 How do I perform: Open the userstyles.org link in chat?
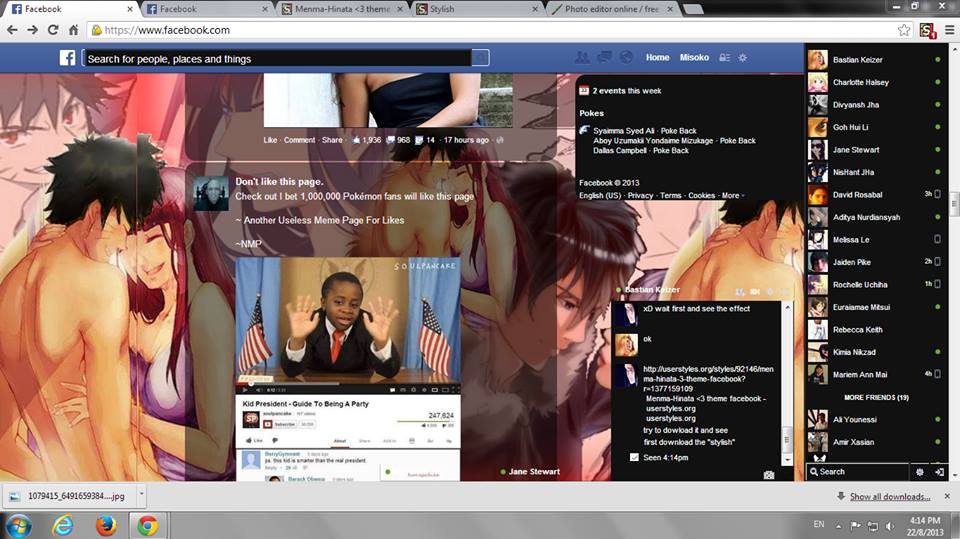coord(708,379)
